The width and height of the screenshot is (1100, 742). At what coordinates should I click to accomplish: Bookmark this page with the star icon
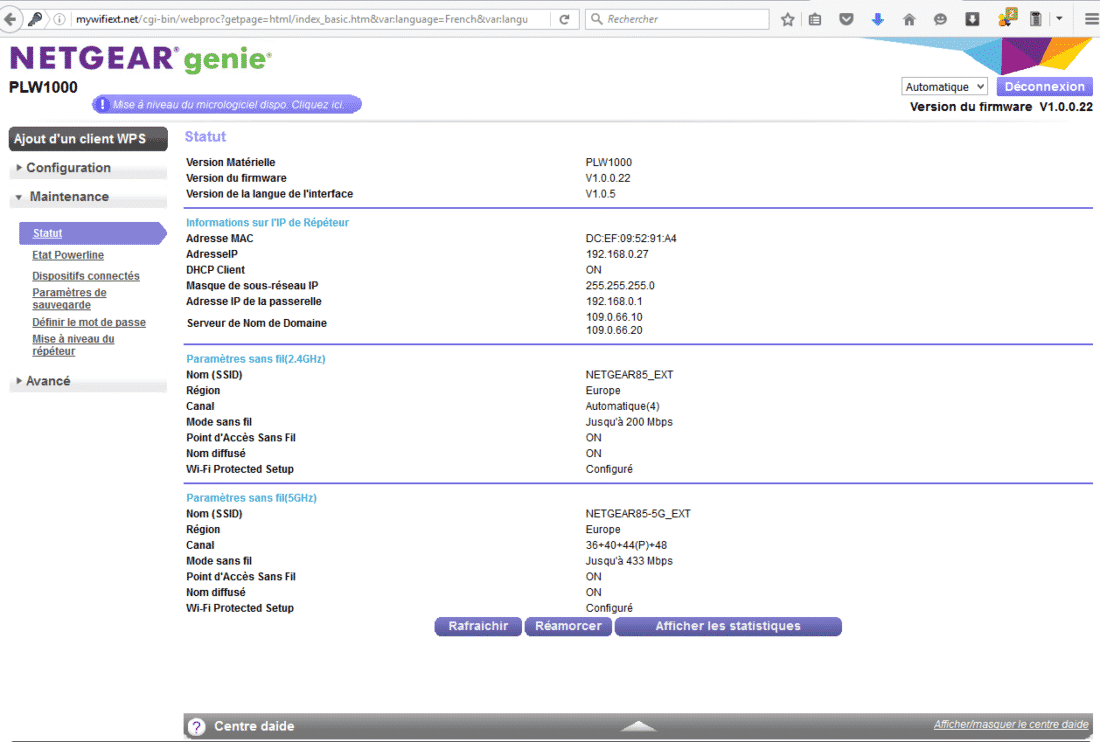coord(788,19)
